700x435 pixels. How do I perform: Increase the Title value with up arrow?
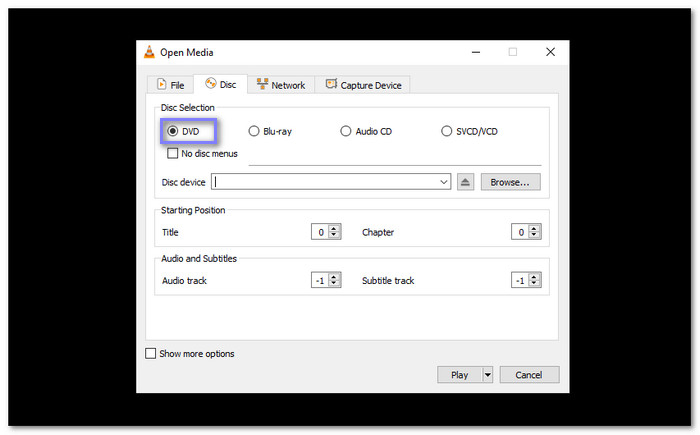pos(334,228)
